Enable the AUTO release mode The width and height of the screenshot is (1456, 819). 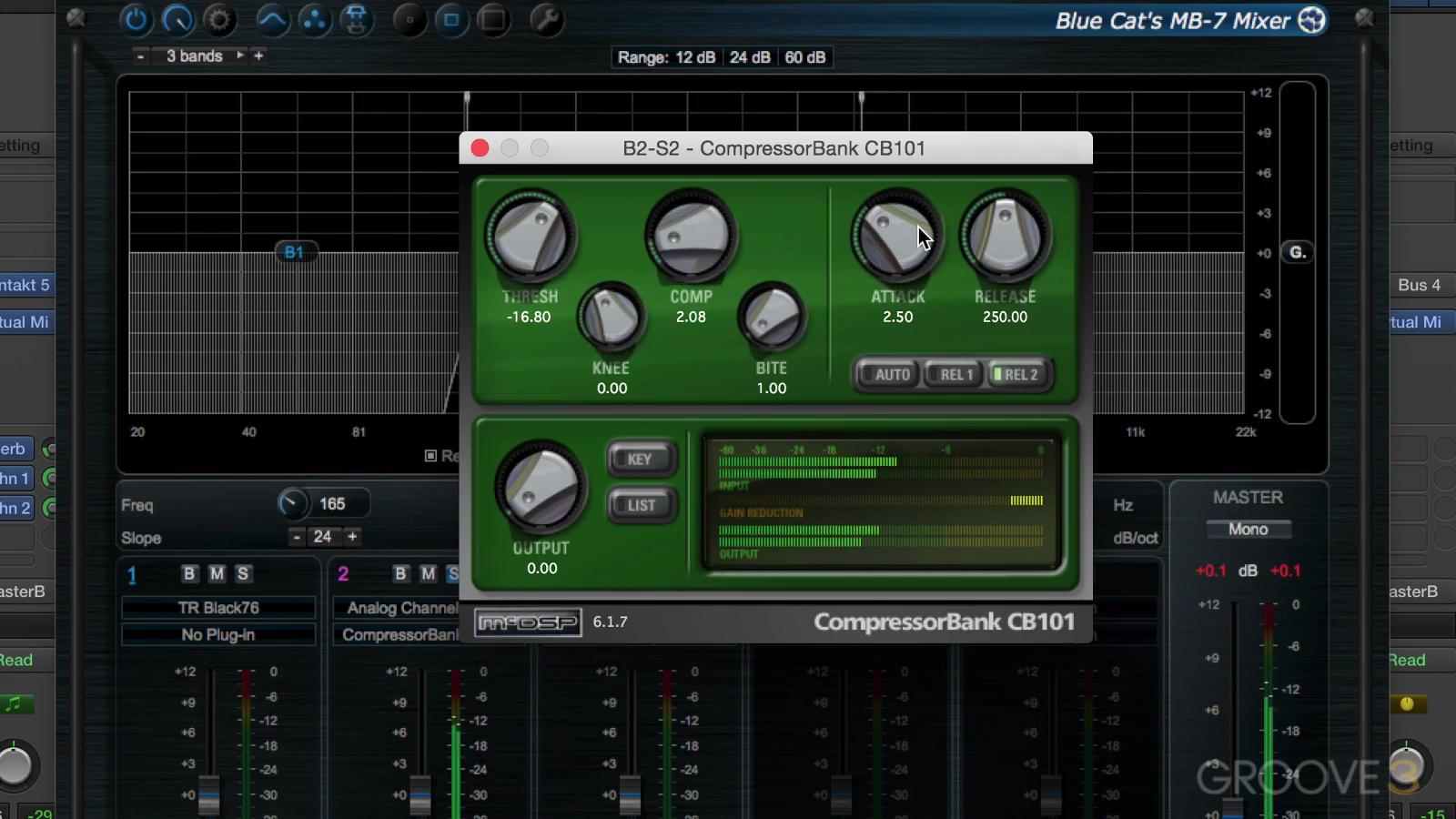(x=888, y=375)
